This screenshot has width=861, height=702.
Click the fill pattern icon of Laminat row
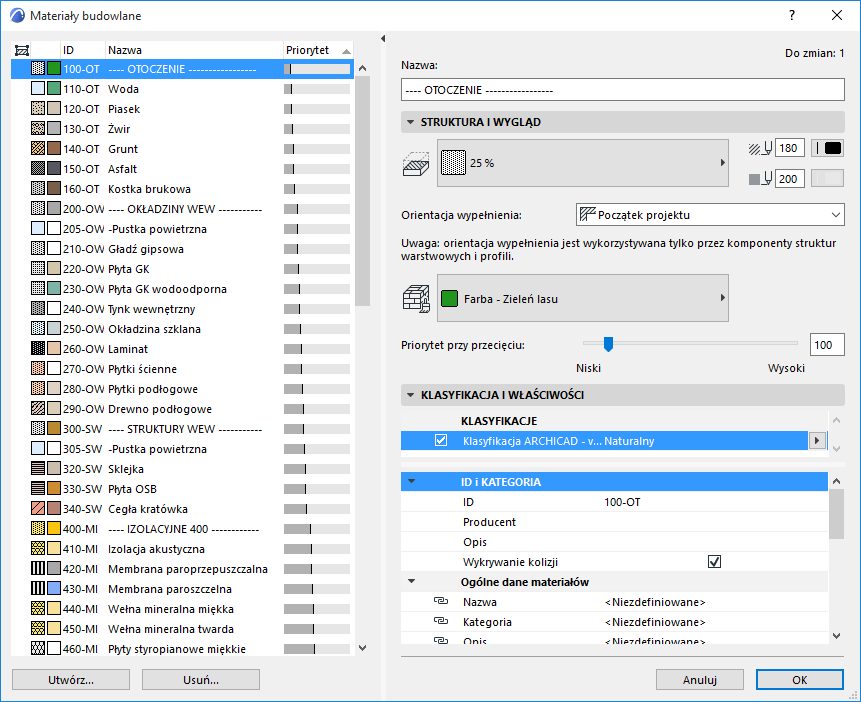pos(38,348)
